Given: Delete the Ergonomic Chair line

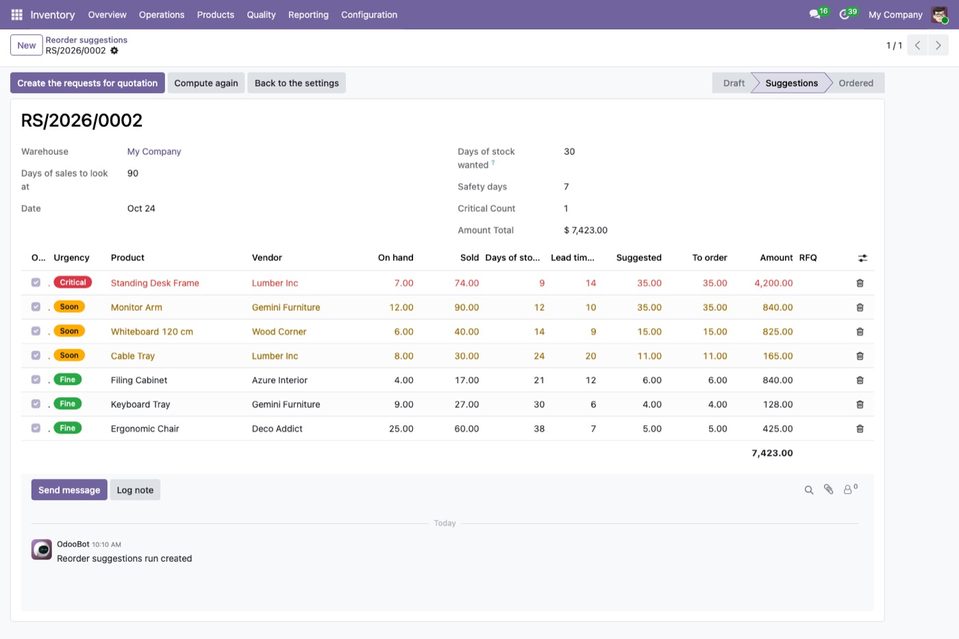Looking at the screenshot, I should (x=860, y=429).
